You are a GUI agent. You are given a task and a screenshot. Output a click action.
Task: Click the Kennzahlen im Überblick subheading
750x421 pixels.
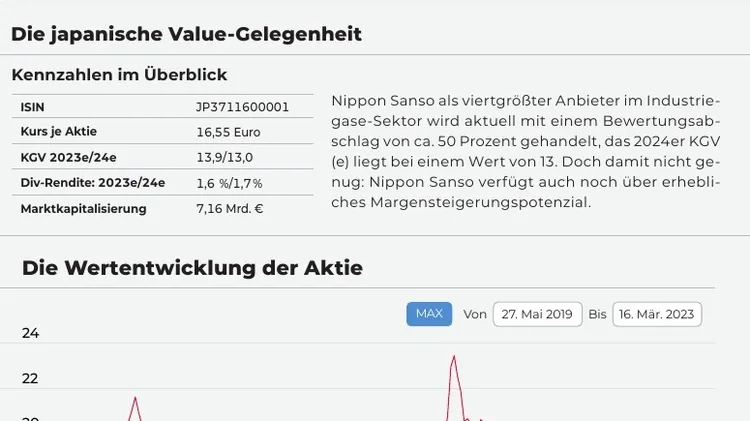coord(119,75)
